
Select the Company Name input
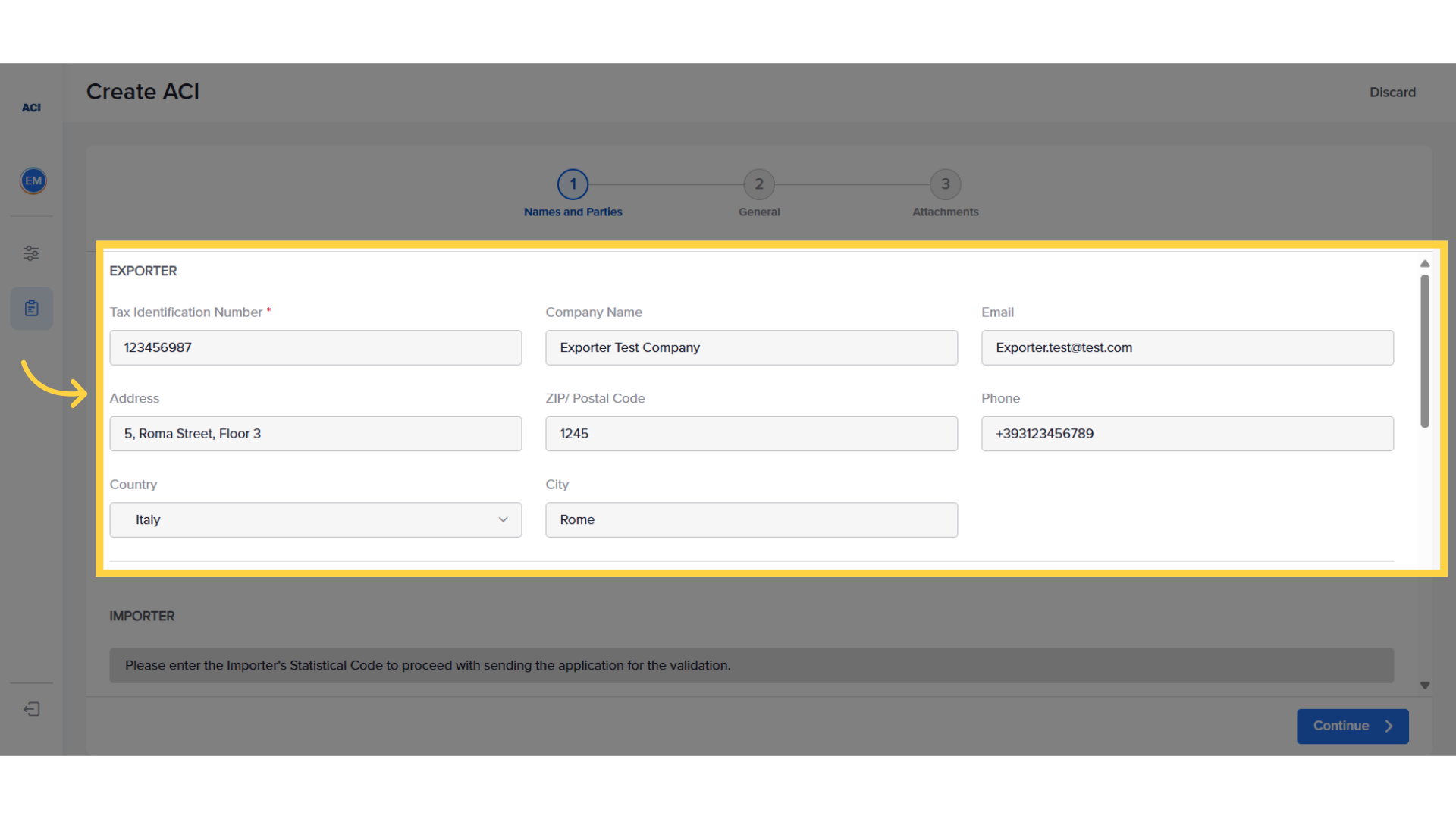752,347
